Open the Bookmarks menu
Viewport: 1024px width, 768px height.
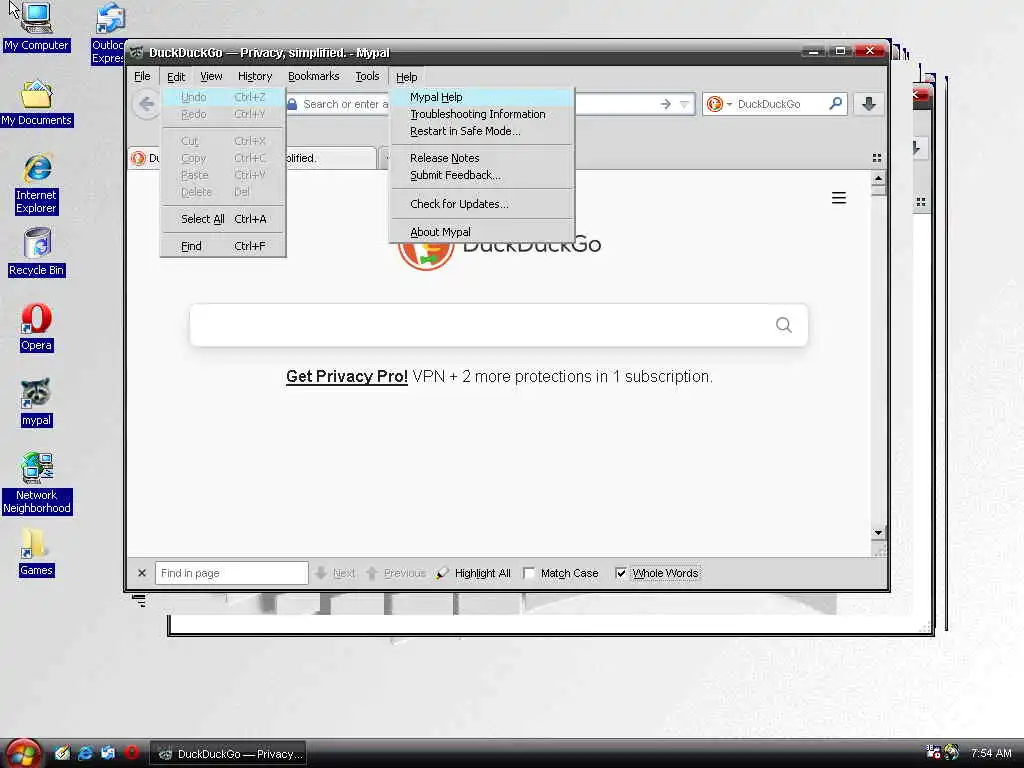(x=313, y=76)
